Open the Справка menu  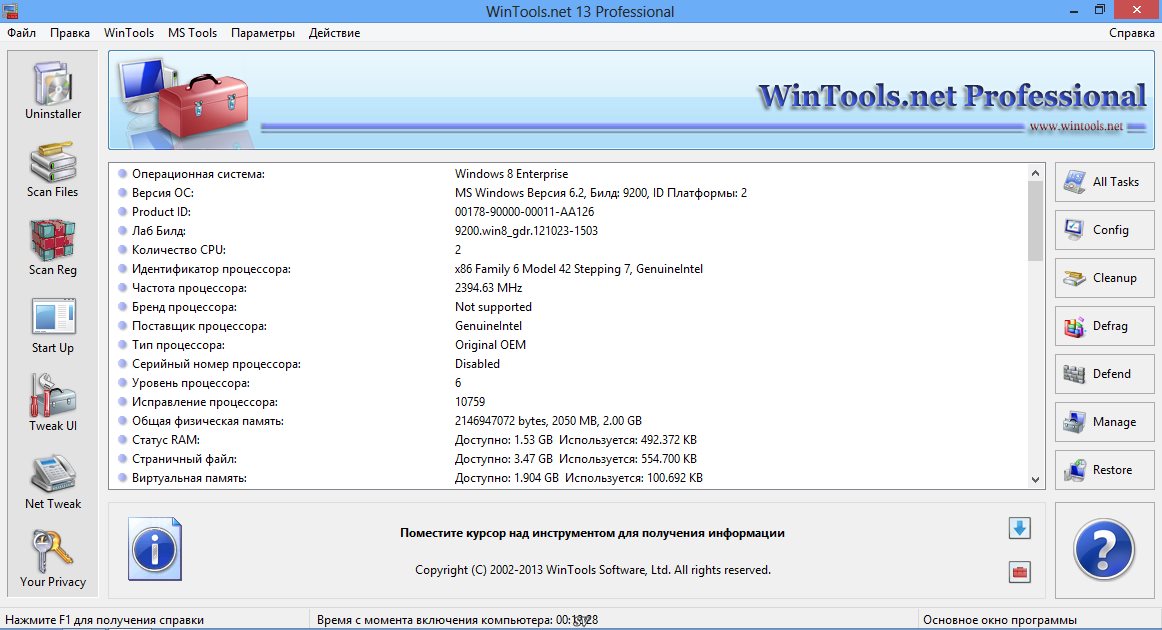click(1131, 33)
